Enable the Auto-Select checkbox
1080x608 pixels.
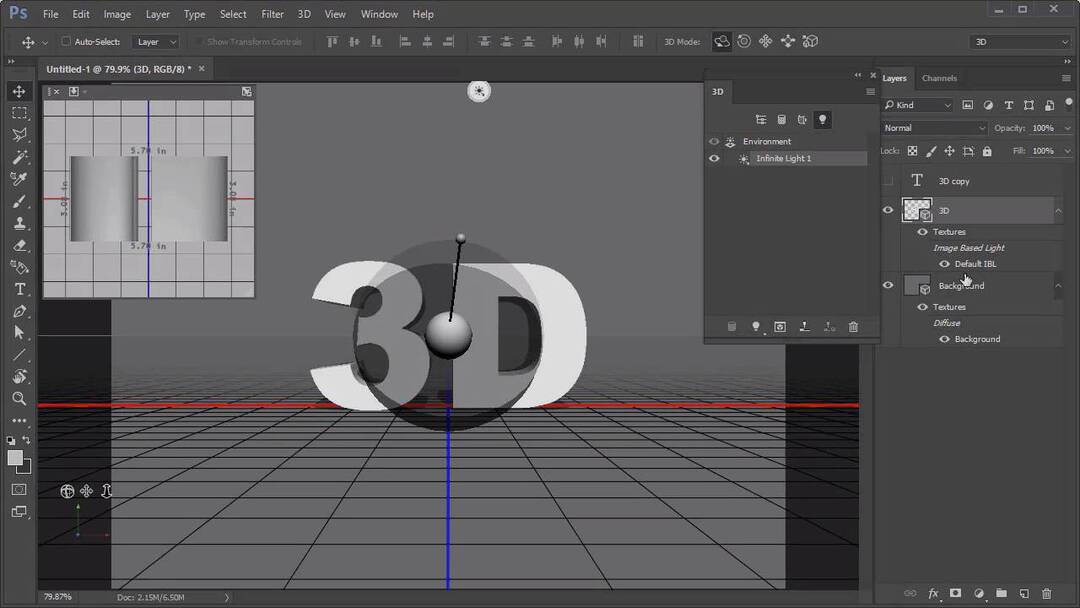point(66,42)
